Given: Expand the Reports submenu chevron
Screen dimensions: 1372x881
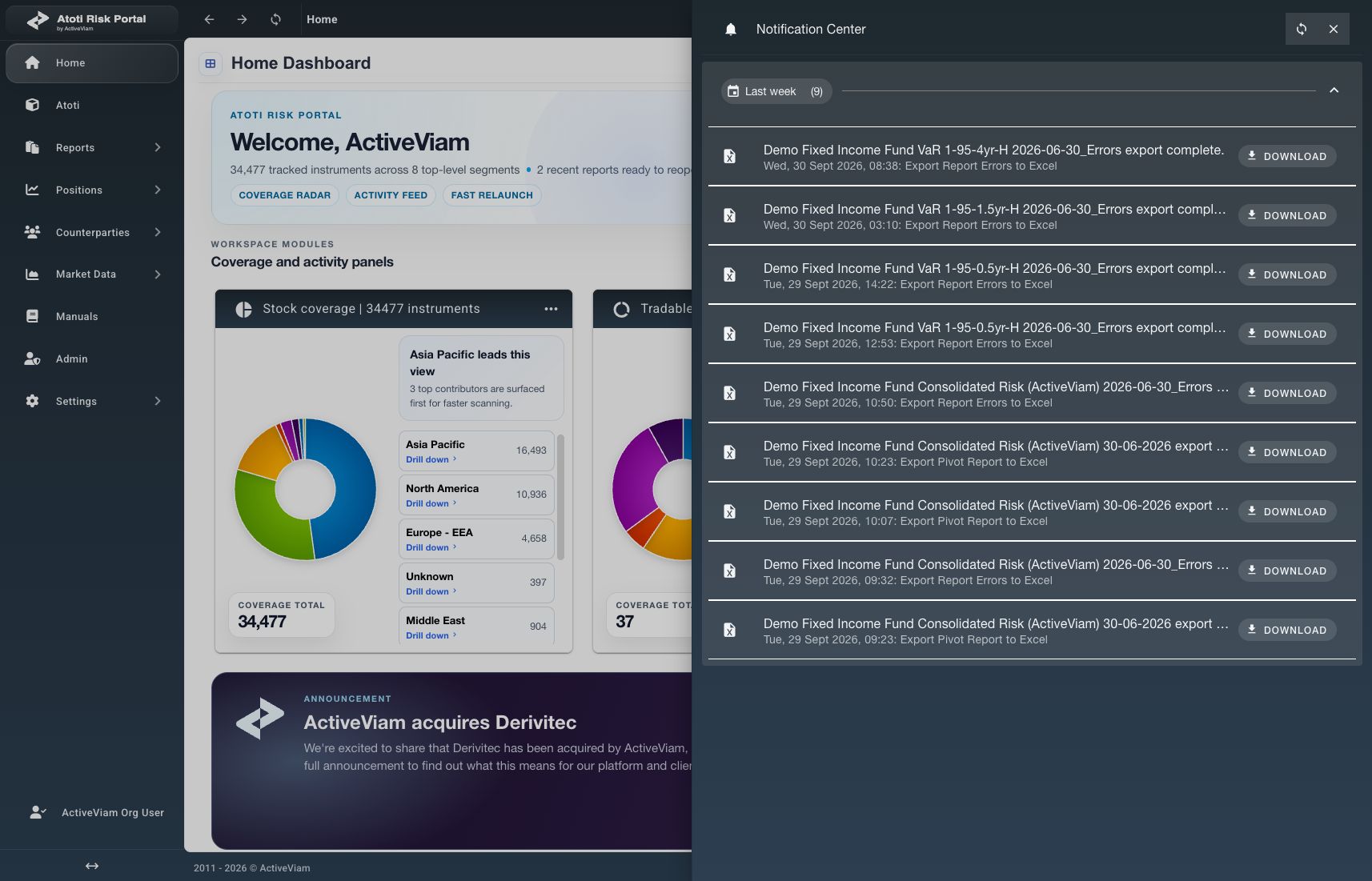Looking at the screenshot, I should [158, 147].
